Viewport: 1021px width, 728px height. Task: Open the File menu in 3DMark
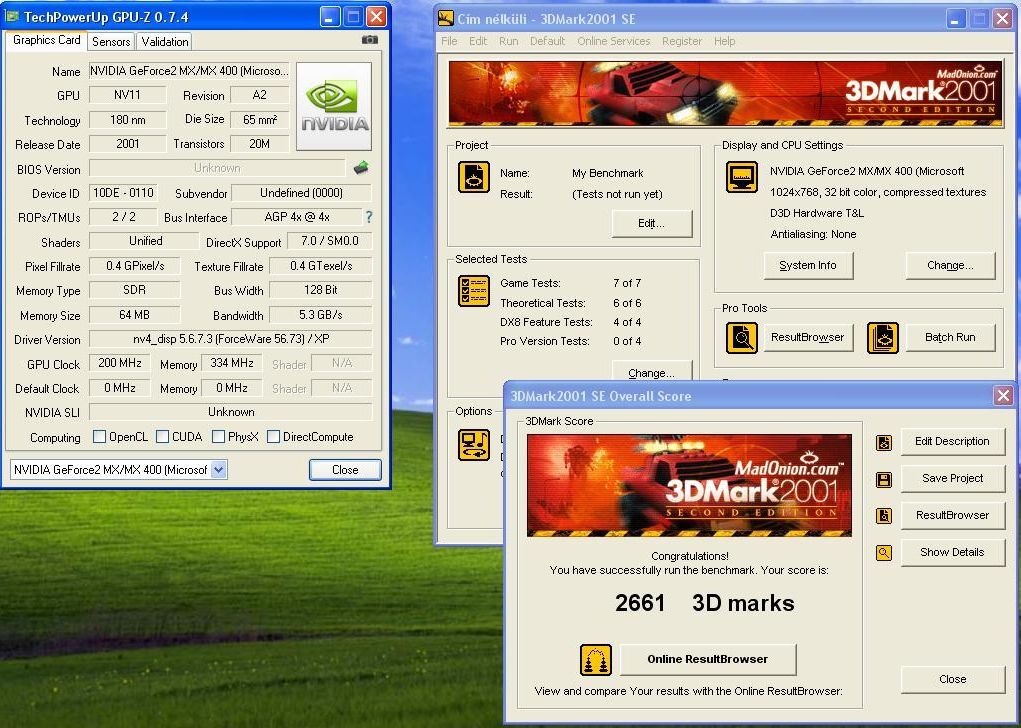pos(449,41)
